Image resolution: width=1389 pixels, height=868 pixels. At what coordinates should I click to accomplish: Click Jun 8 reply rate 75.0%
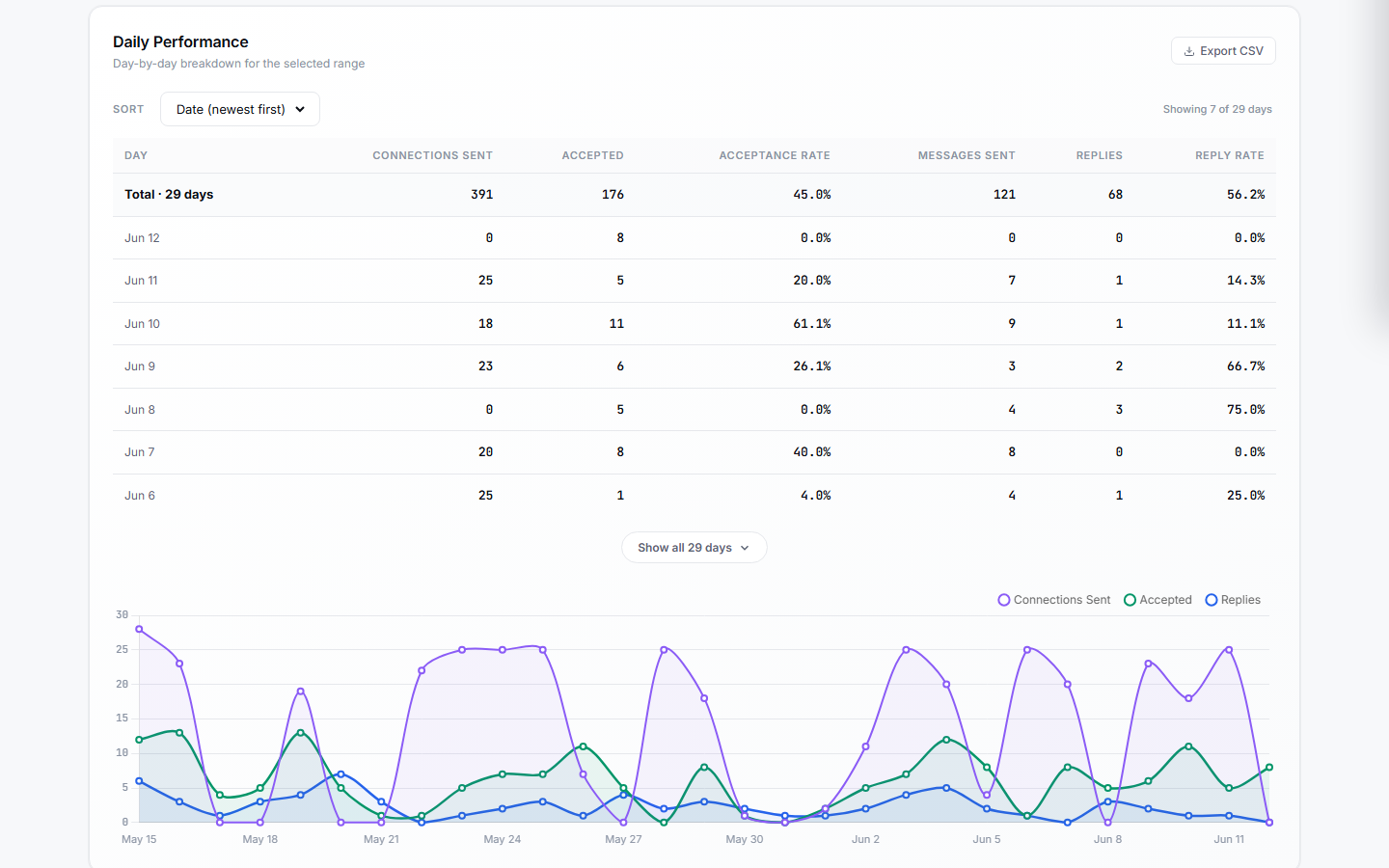coord(1246,410)
